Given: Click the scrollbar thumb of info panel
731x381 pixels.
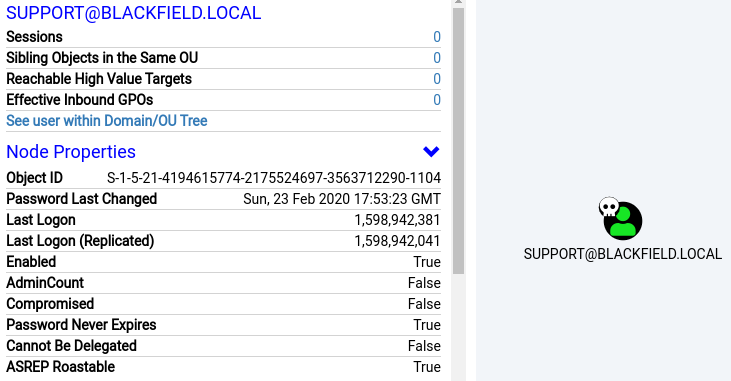Looking at the screenshot, I should pyautogui.click(x=458, y=141).
